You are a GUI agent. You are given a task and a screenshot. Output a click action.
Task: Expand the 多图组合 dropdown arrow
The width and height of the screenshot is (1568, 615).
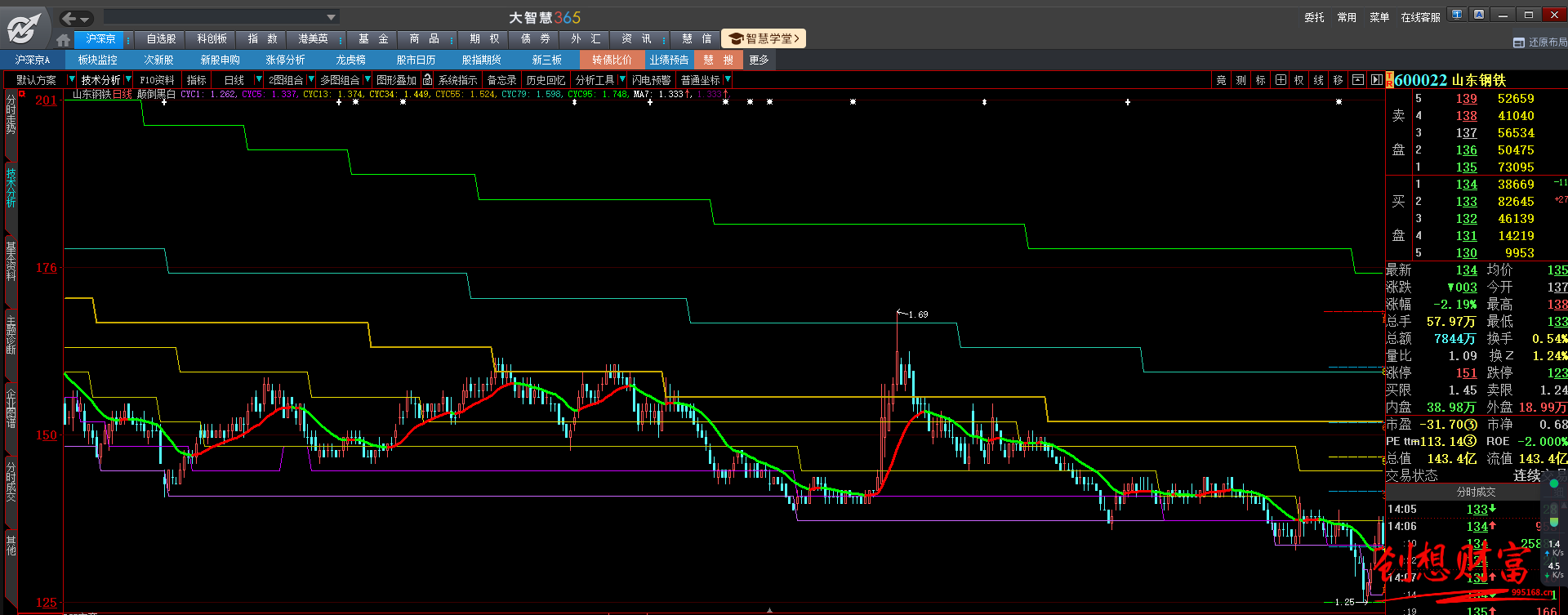(367, 79)
